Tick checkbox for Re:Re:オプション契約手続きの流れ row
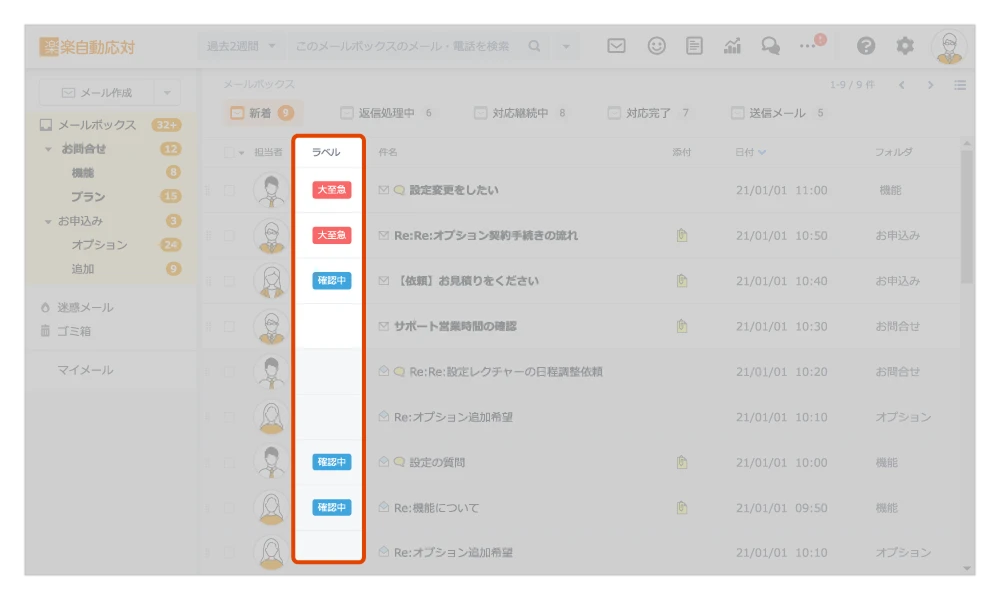The height and width of the screenshot is (600, 1000). [x=229, y=235]
